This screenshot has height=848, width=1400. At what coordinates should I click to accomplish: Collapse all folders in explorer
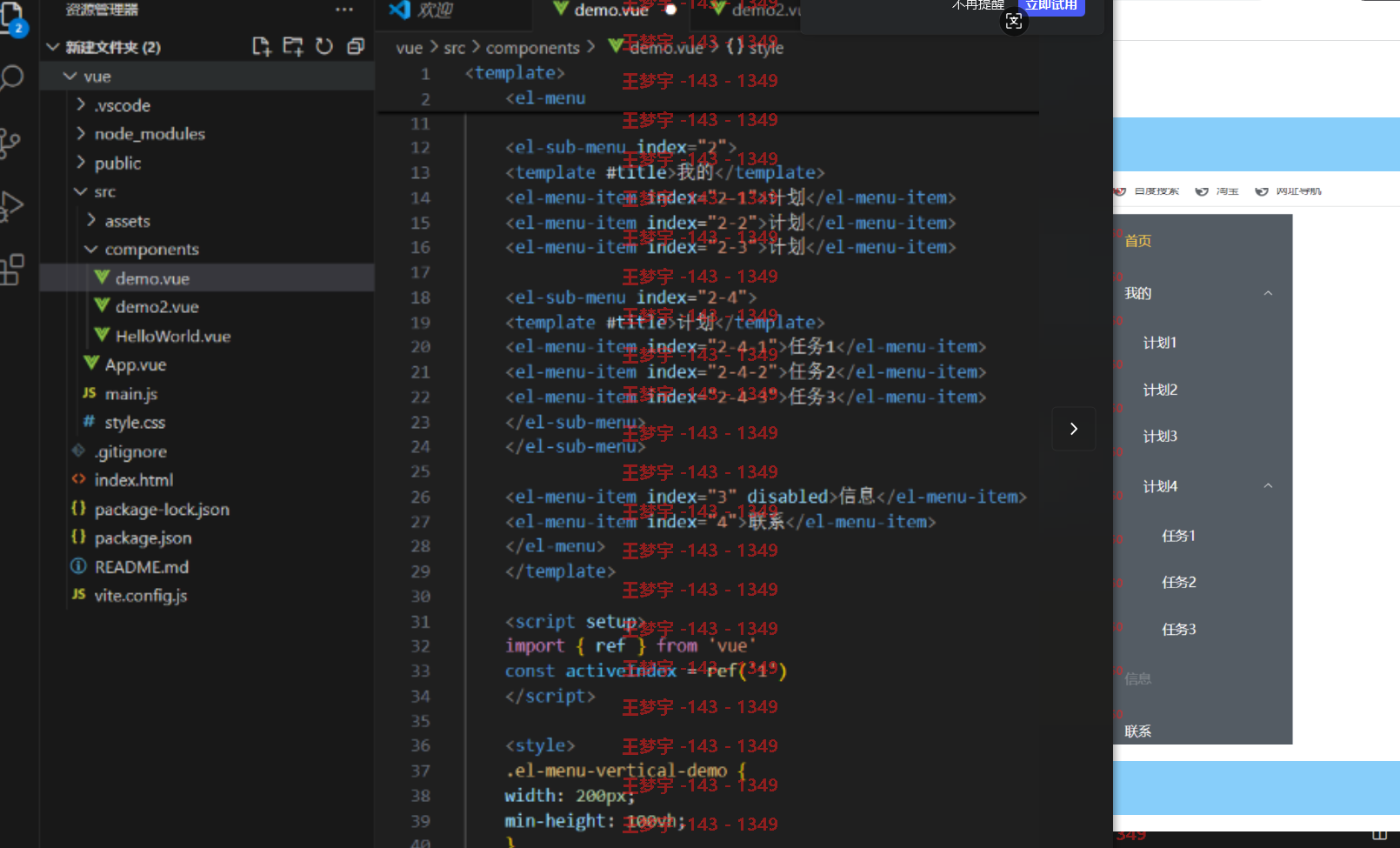356,46
